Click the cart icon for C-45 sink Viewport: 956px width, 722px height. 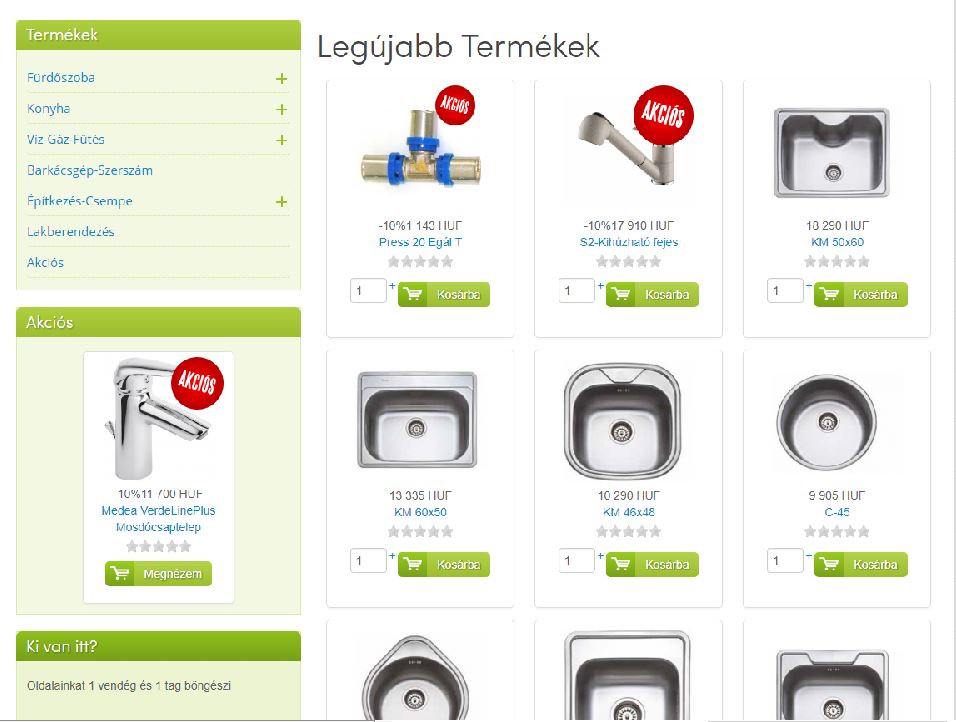click(x=829, y=565)
